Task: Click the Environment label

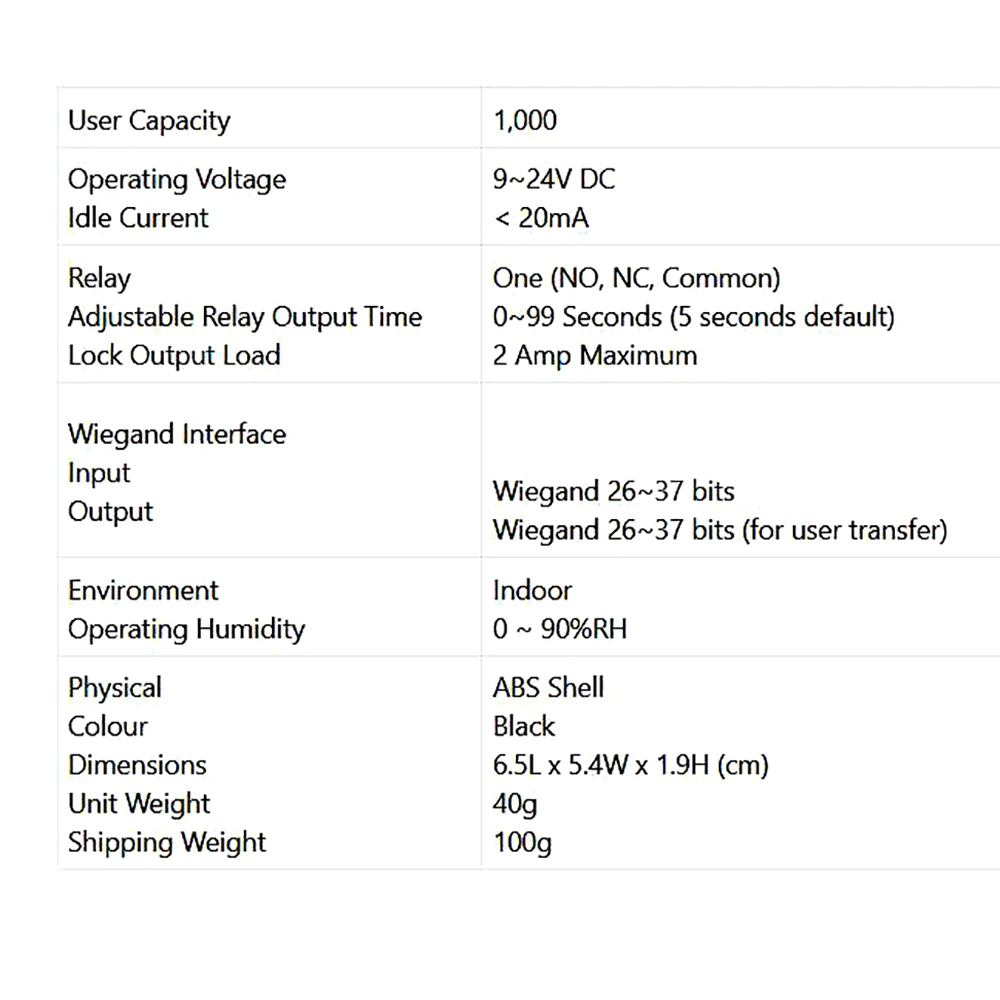Action: pyautogui.click(x=143, y=591)
